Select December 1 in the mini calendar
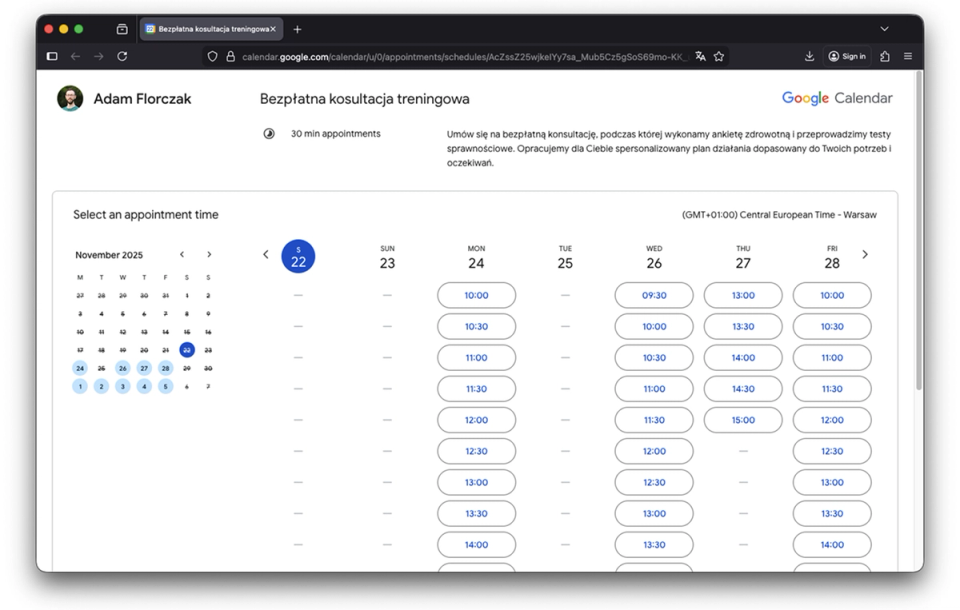Screen dimensions: 960x610 tap(80, 386)
